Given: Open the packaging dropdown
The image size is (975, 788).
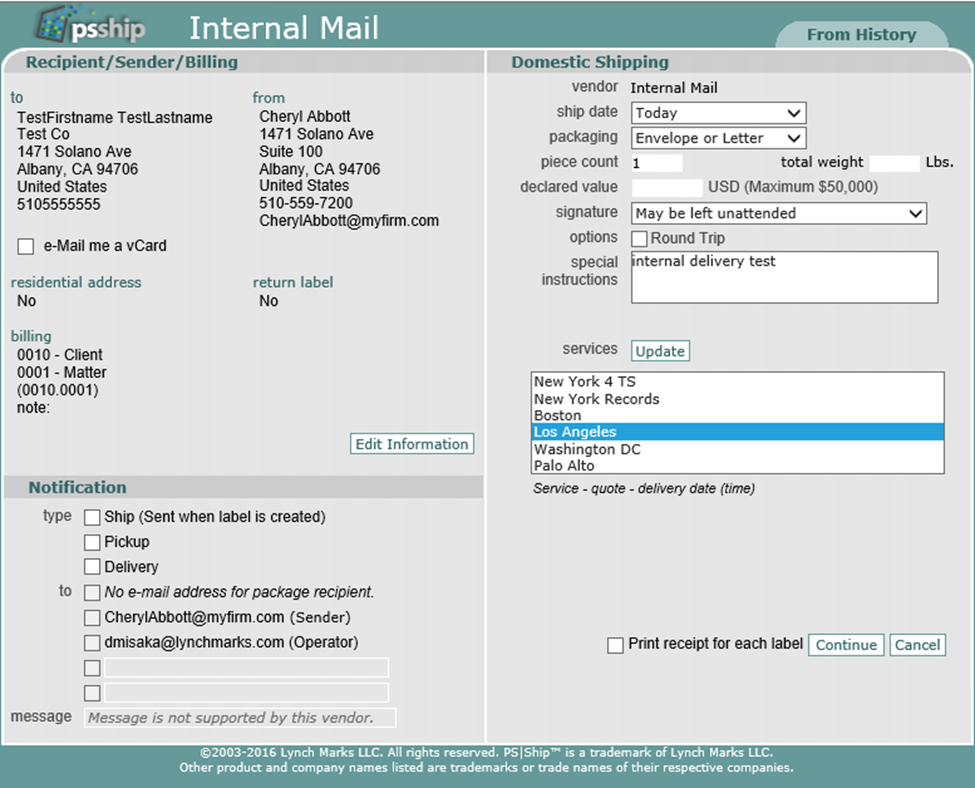Looking at the screenshot, I should [719, 138].
